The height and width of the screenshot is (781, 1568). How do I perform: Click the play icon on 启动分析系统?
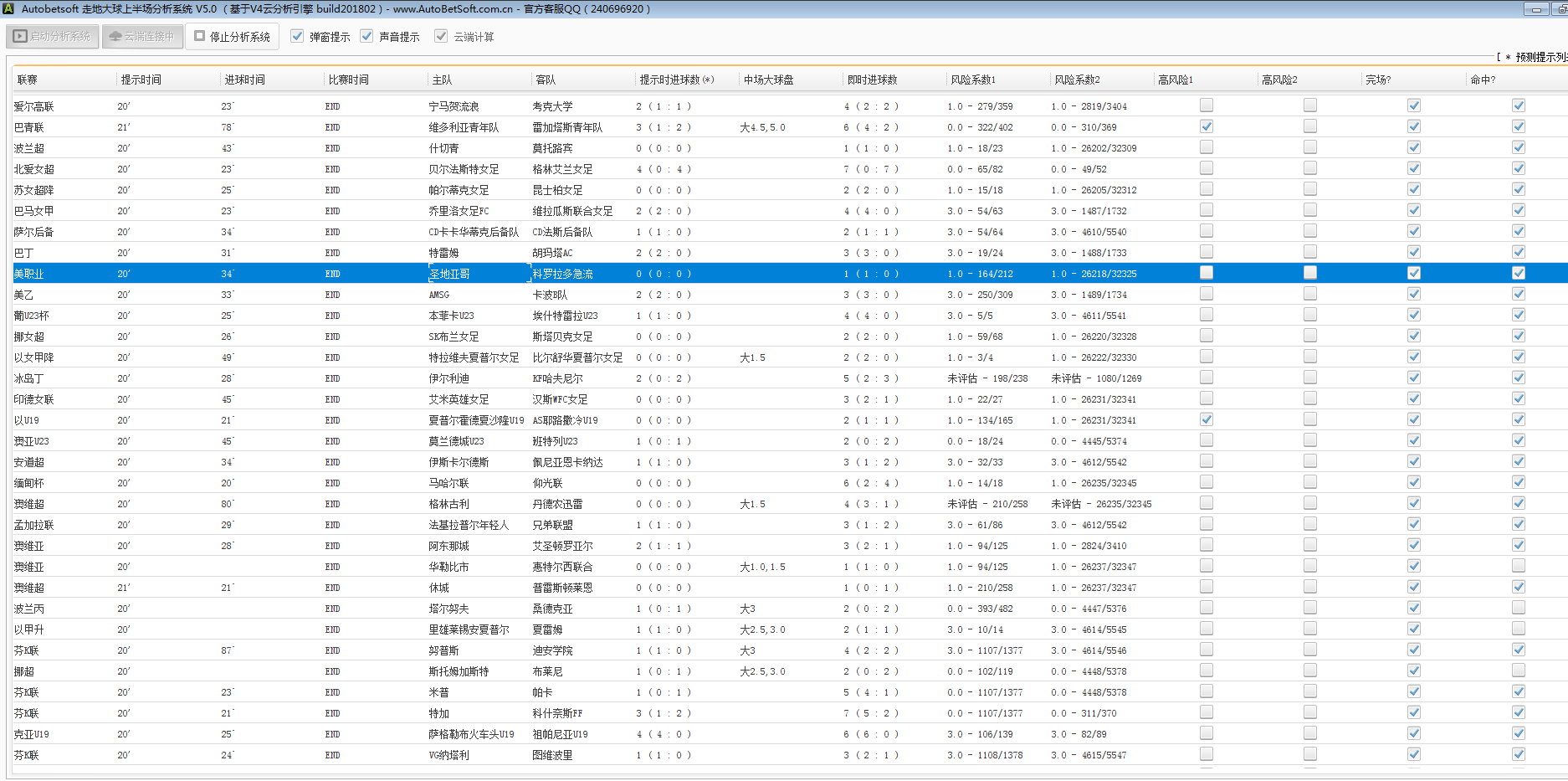click(20, 37)
